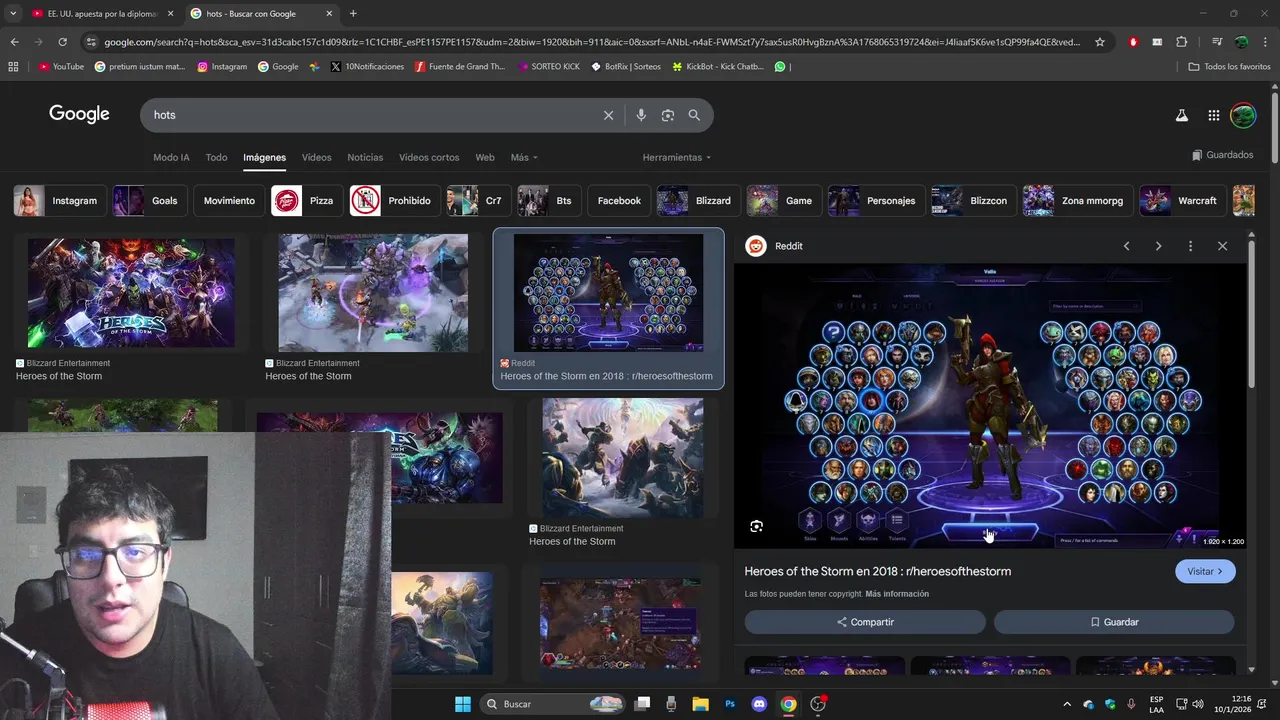Open File Explorer from the taskbar
1280x720 pixels.
[x=700, y=704]
